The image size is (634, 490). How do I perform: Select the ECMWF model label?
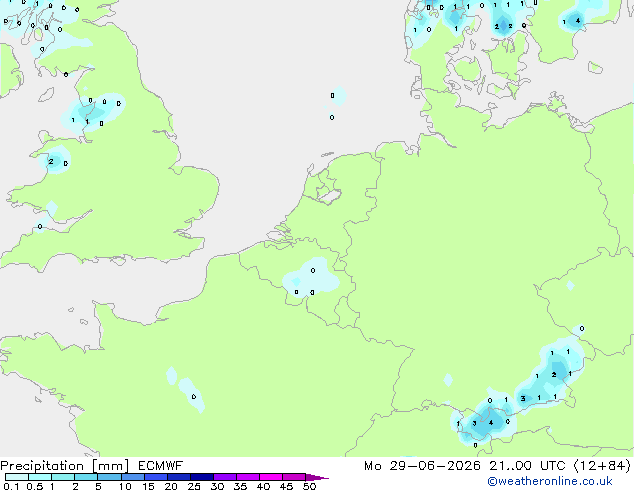[161, 466]
